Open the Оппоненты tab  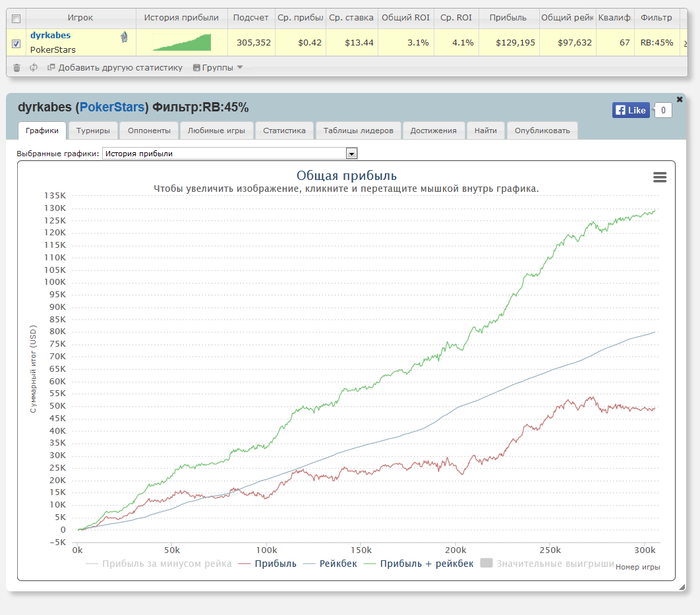tap(149, 130)
